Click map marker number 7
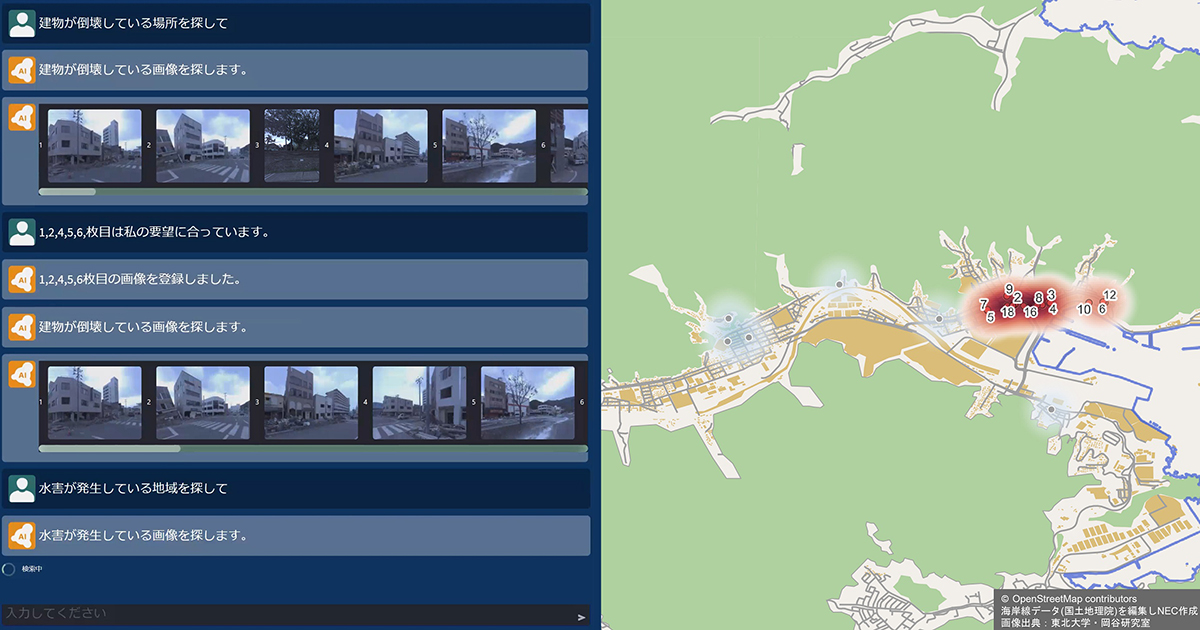The height and width of the screenshot is (630, 1200). point(984,304)
